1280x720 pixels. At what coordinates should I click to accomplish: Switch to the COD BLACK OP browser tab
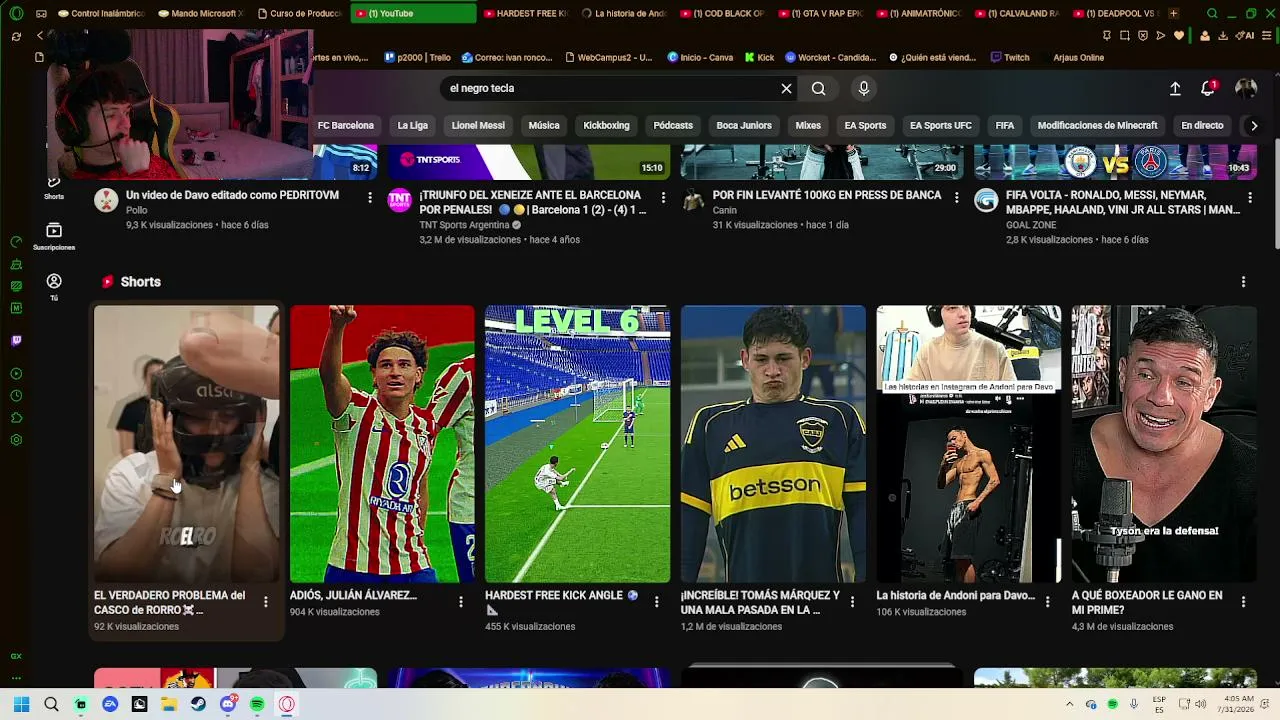pyautogui.click(x=722, y=13)
